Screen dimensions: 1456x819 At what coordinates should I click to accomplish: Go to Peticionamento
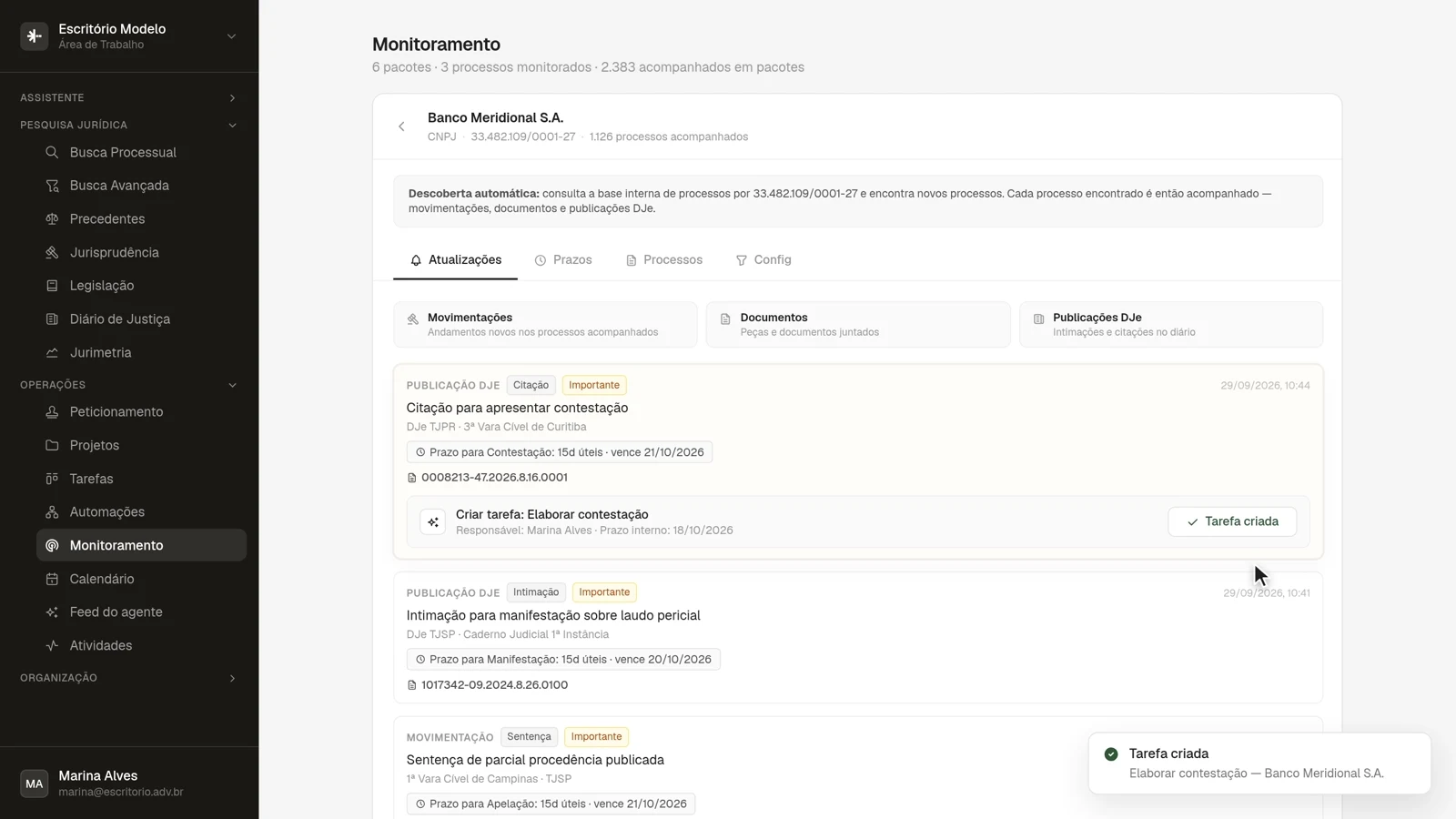[141, 412]
